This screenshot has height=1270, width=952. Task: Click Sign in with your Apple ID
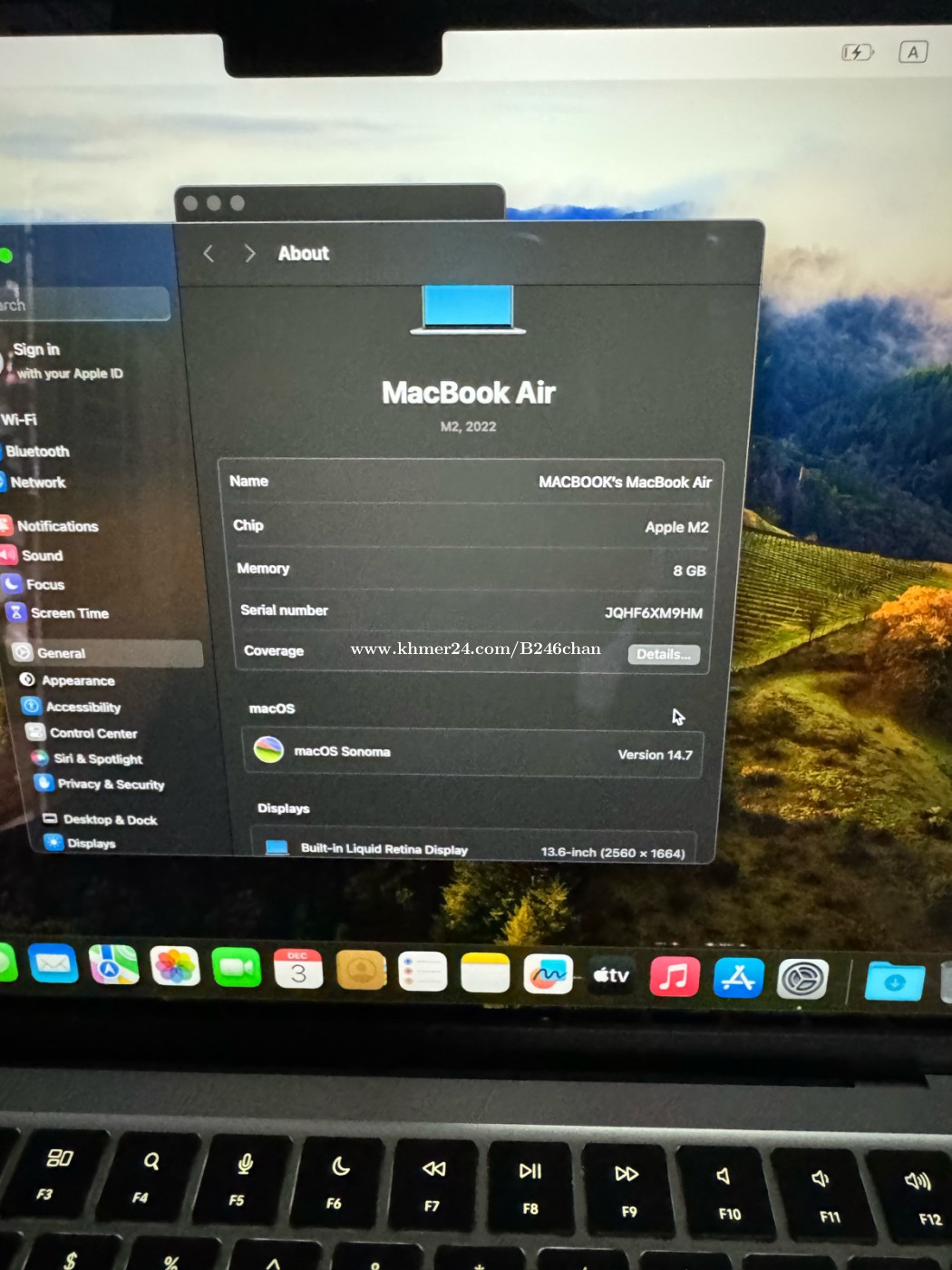[68, 361]
